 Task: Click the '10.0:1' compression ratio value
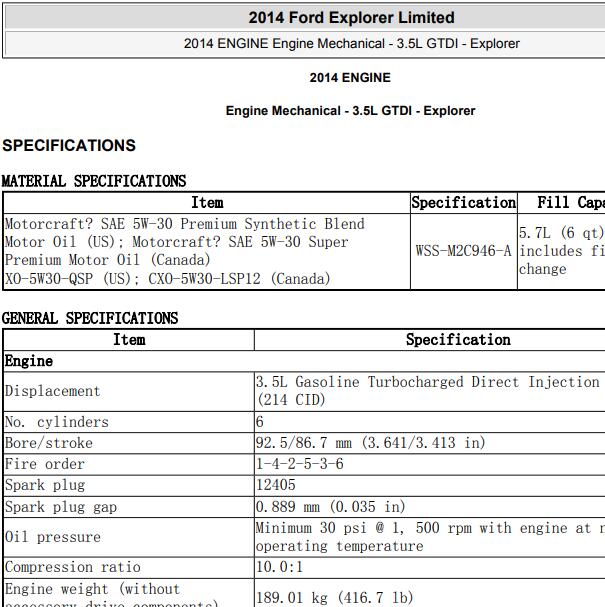[x=279, y=567]
